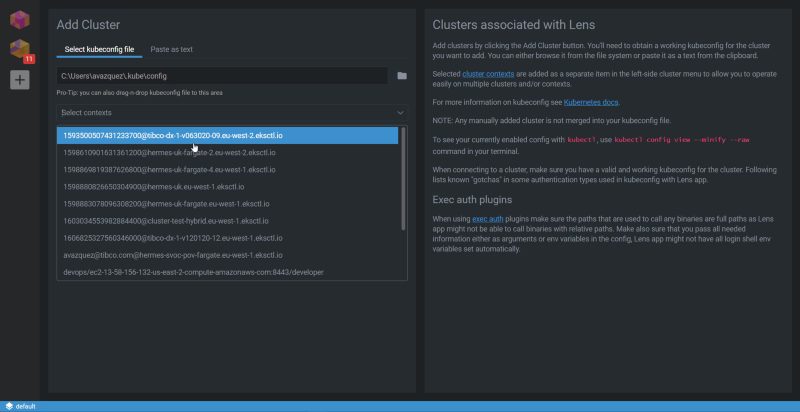This screenshot has width=800, height=412.
Task: Select context hermes-uk.eu-west-1.eksctl.io
Action: (x=227, y=187)
